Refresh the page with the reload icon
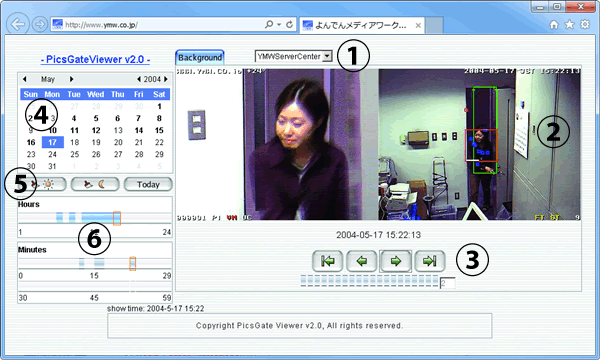Screen dimensions: 600x360 (x=290, y=24)
